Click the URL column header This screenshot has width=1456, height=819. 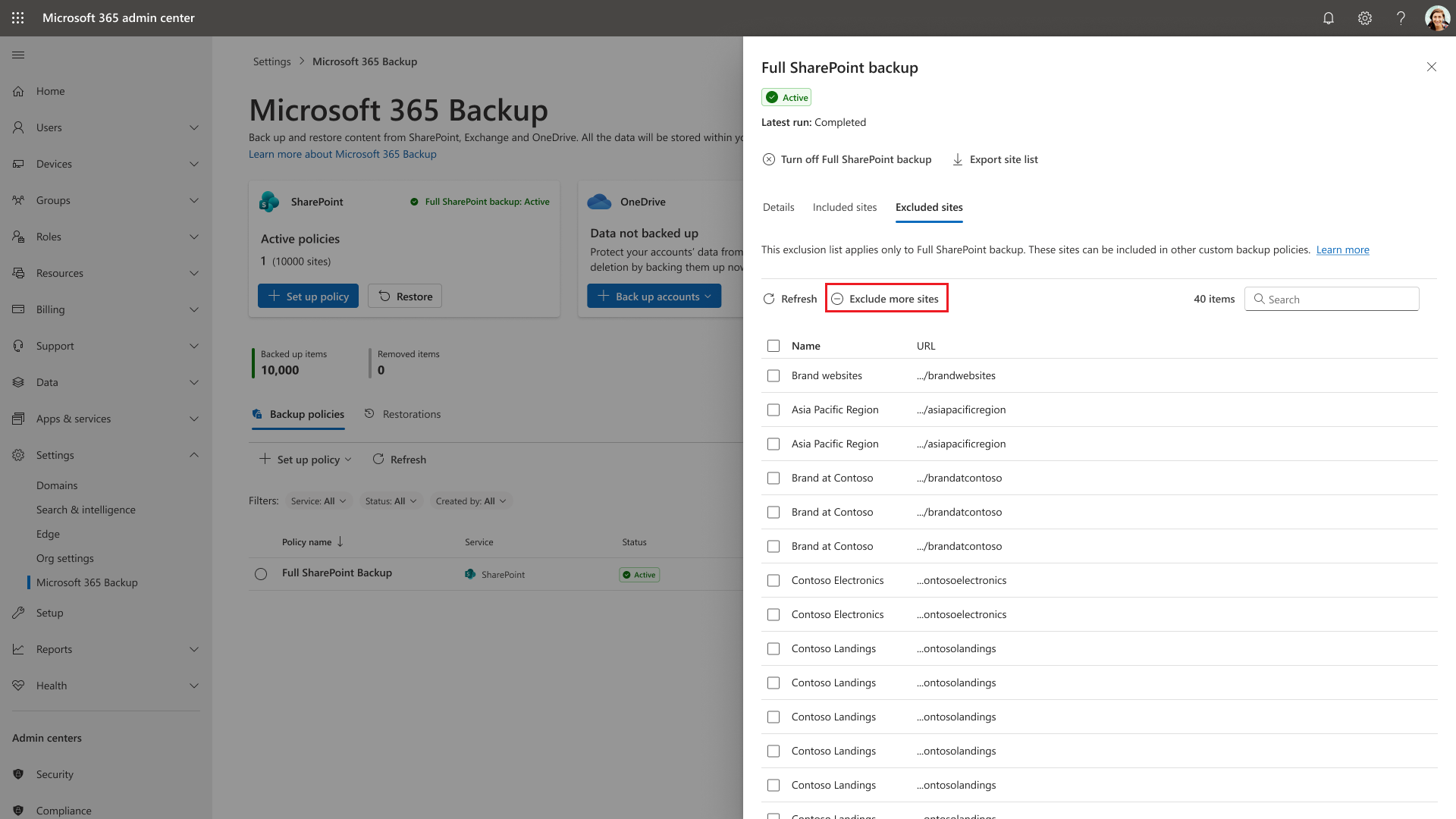point(925,346)
